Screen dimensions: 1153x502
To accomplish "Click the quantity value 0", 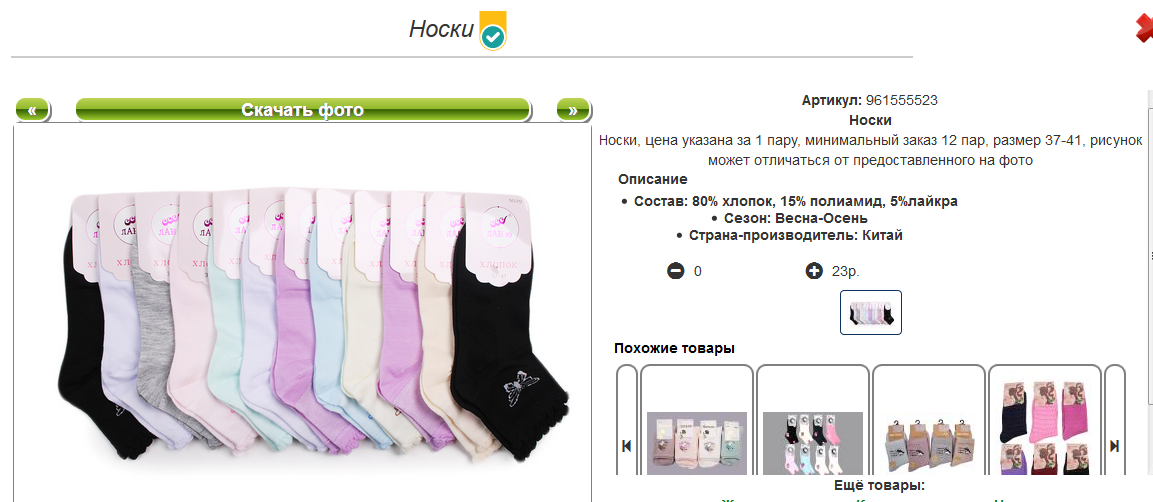I will [x=698, y=271].
